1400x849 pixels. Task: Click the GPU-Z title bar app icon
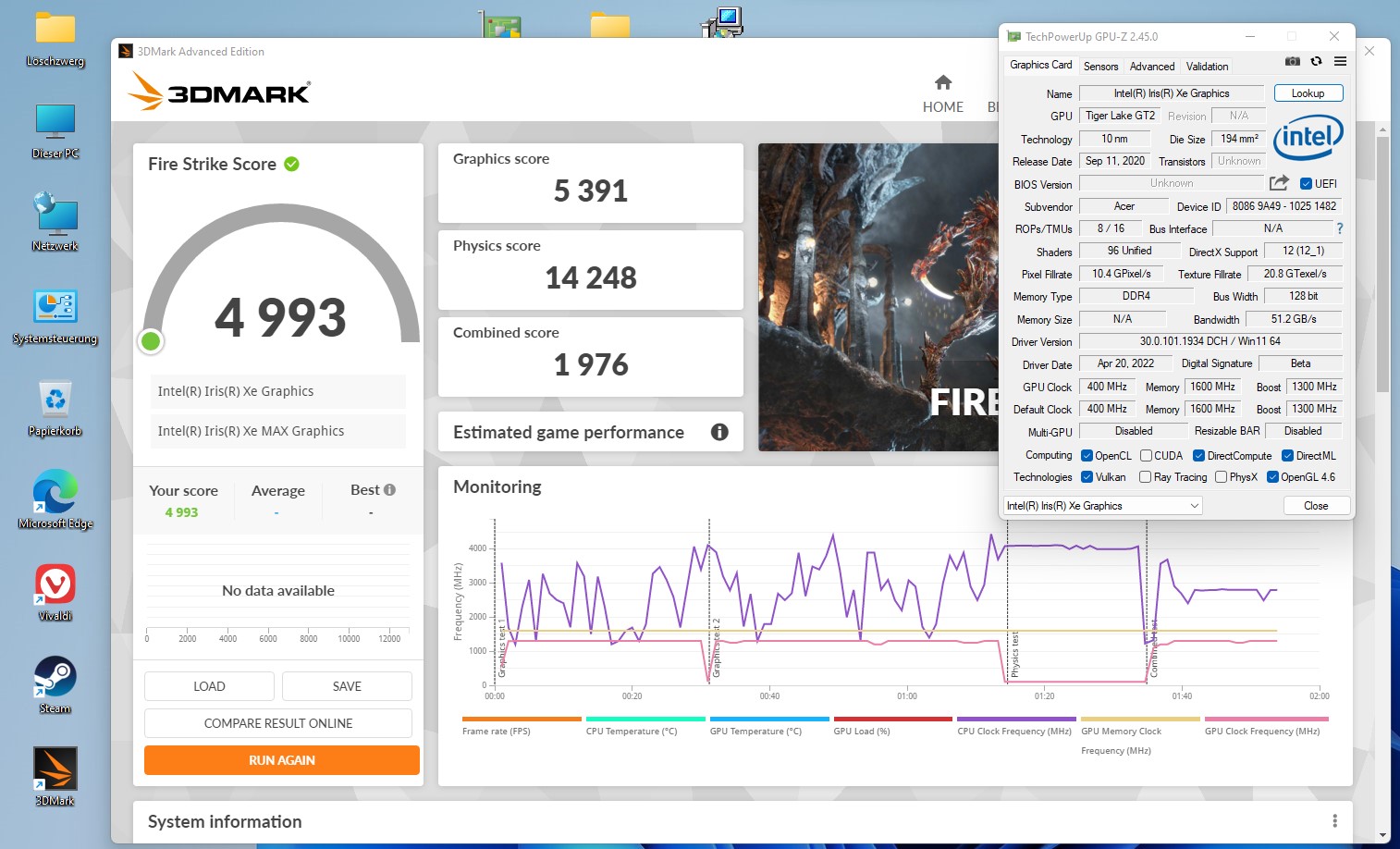pyautogui.click(x=1013, y=37)
